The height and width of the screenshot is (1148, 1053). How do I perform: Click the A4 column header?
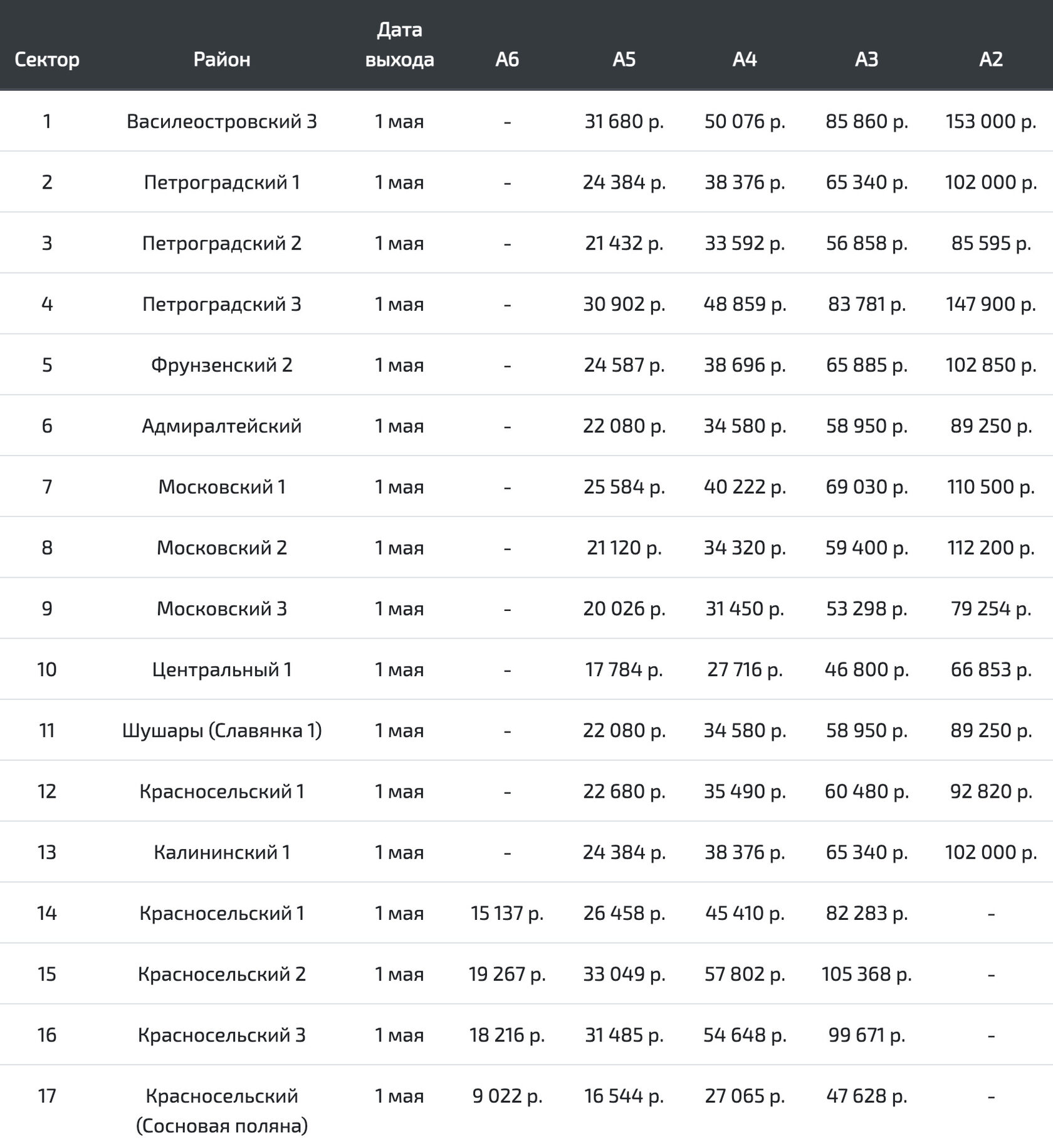pos(745,60)
